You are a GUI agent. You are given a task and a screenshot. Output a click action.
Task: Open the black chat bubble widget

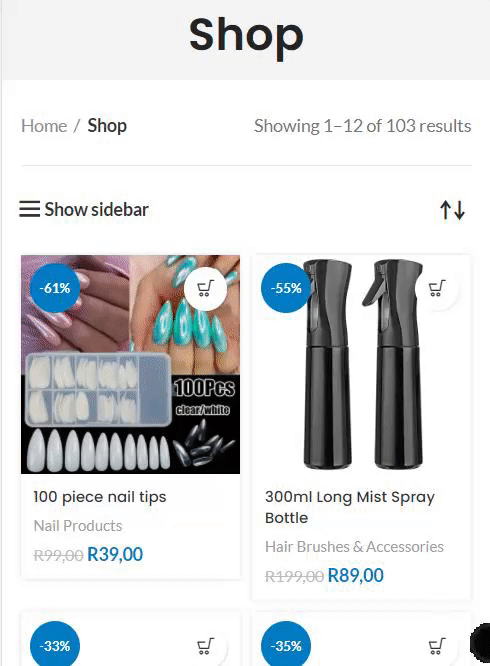(x=481, y=643)
